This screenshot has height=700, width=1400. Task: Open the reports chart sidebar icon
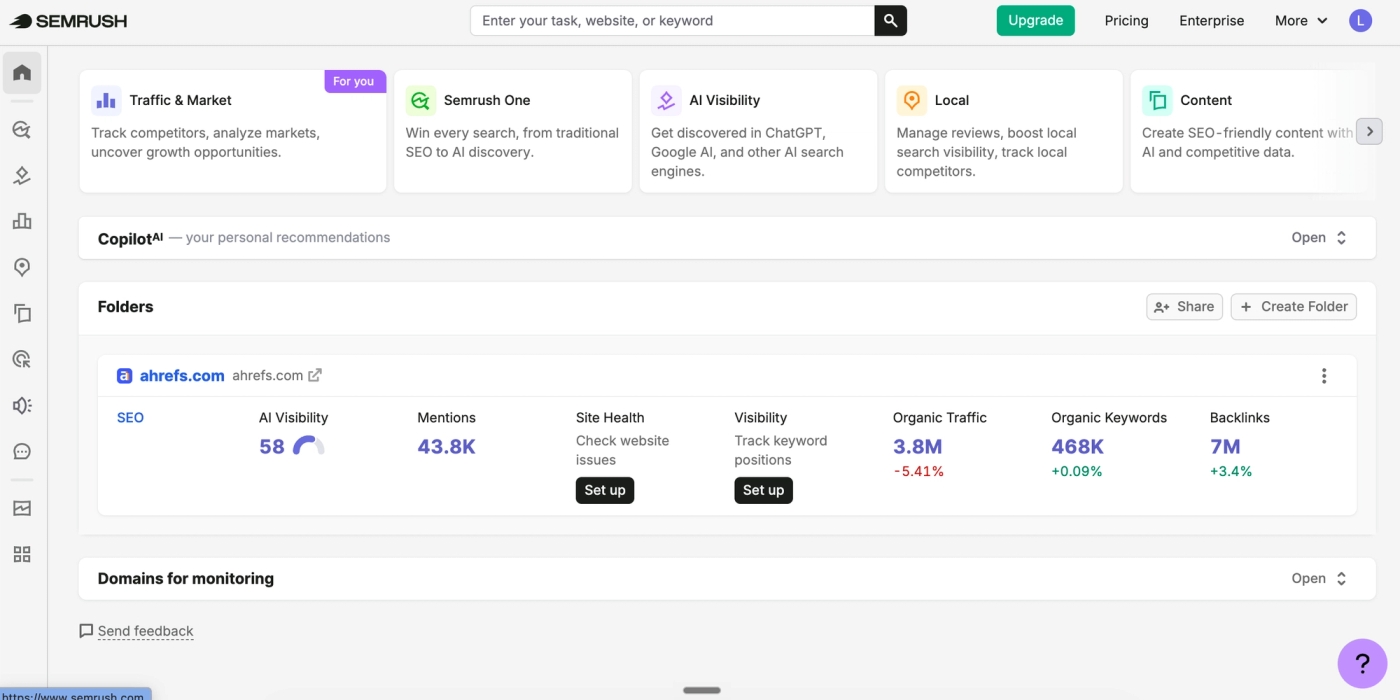[22, 508]
